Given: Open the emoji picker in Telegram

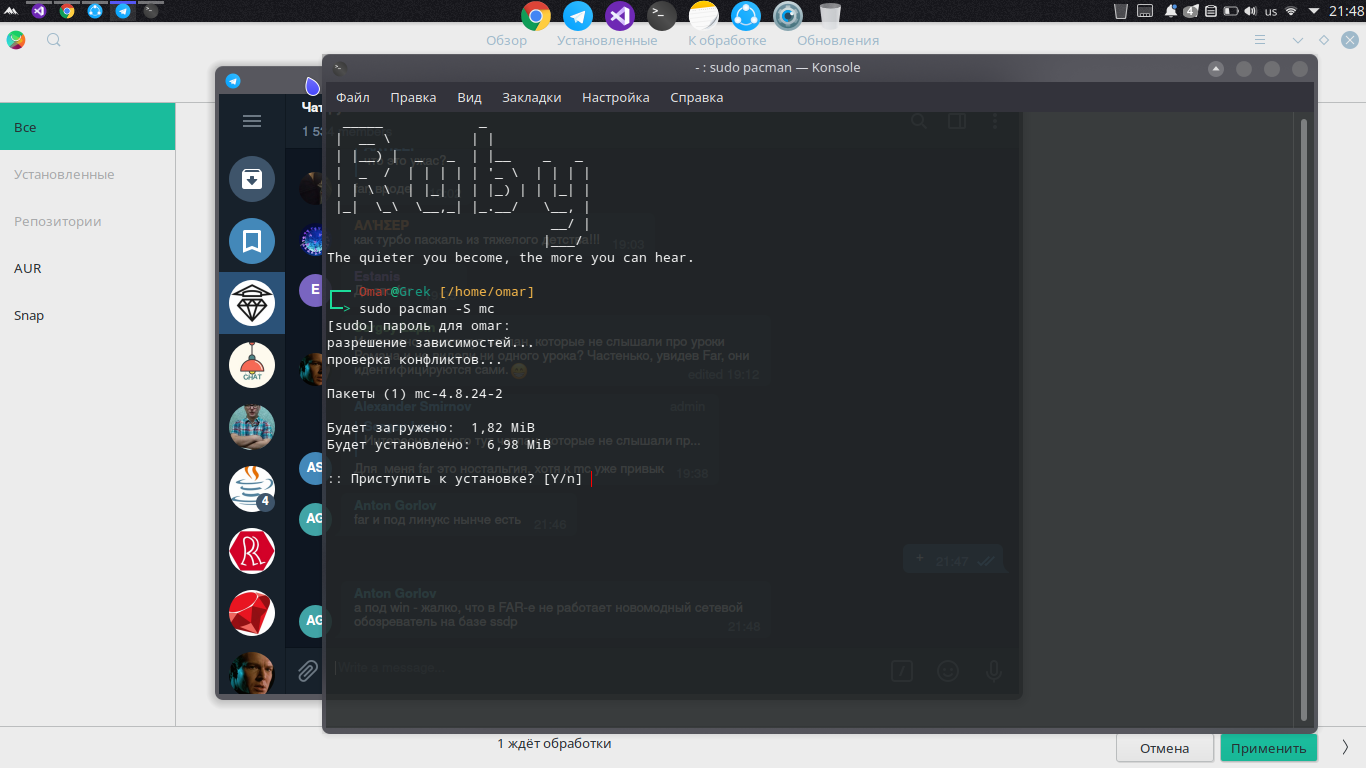Looking at the screenshot, I should tap(947, 670).
